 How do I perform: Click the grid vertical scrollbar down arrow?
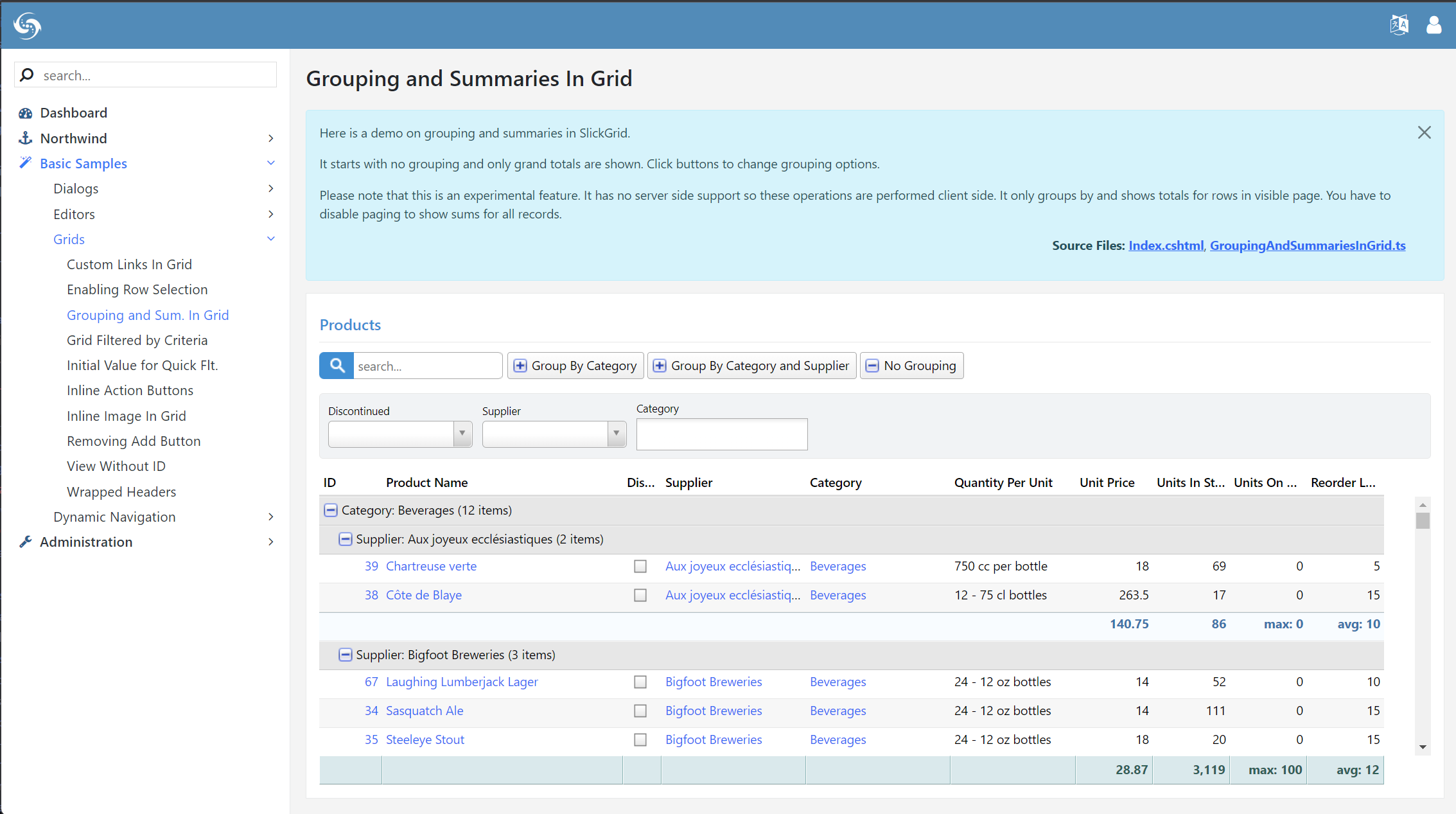coord(1423,747)
